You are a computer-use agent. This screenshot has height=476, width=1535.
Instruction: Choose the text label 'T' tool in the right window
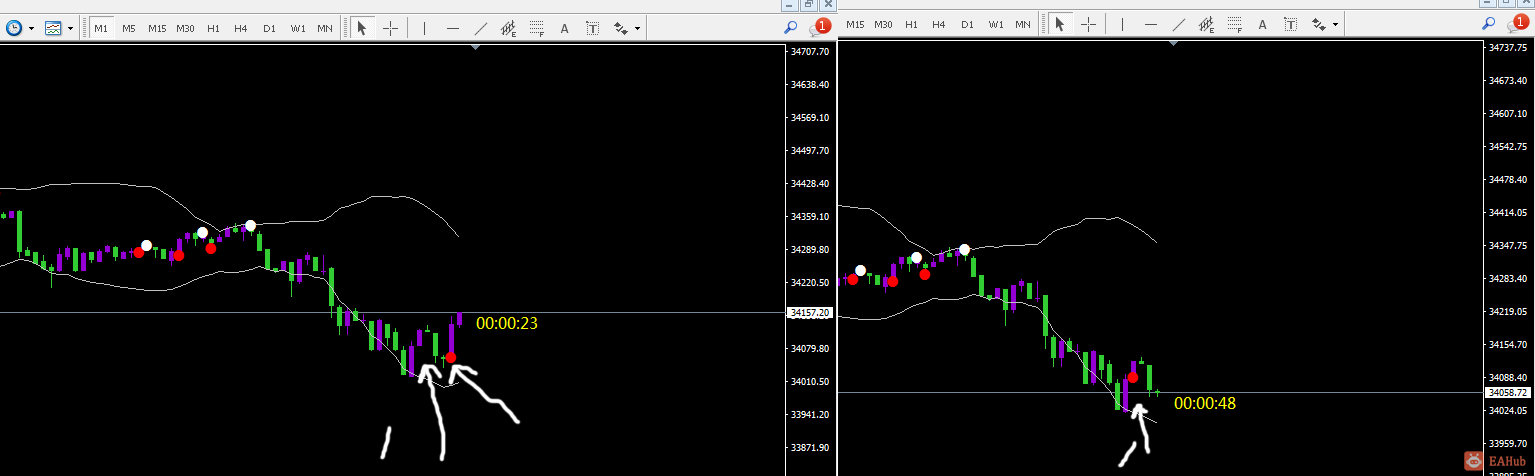1291,23
